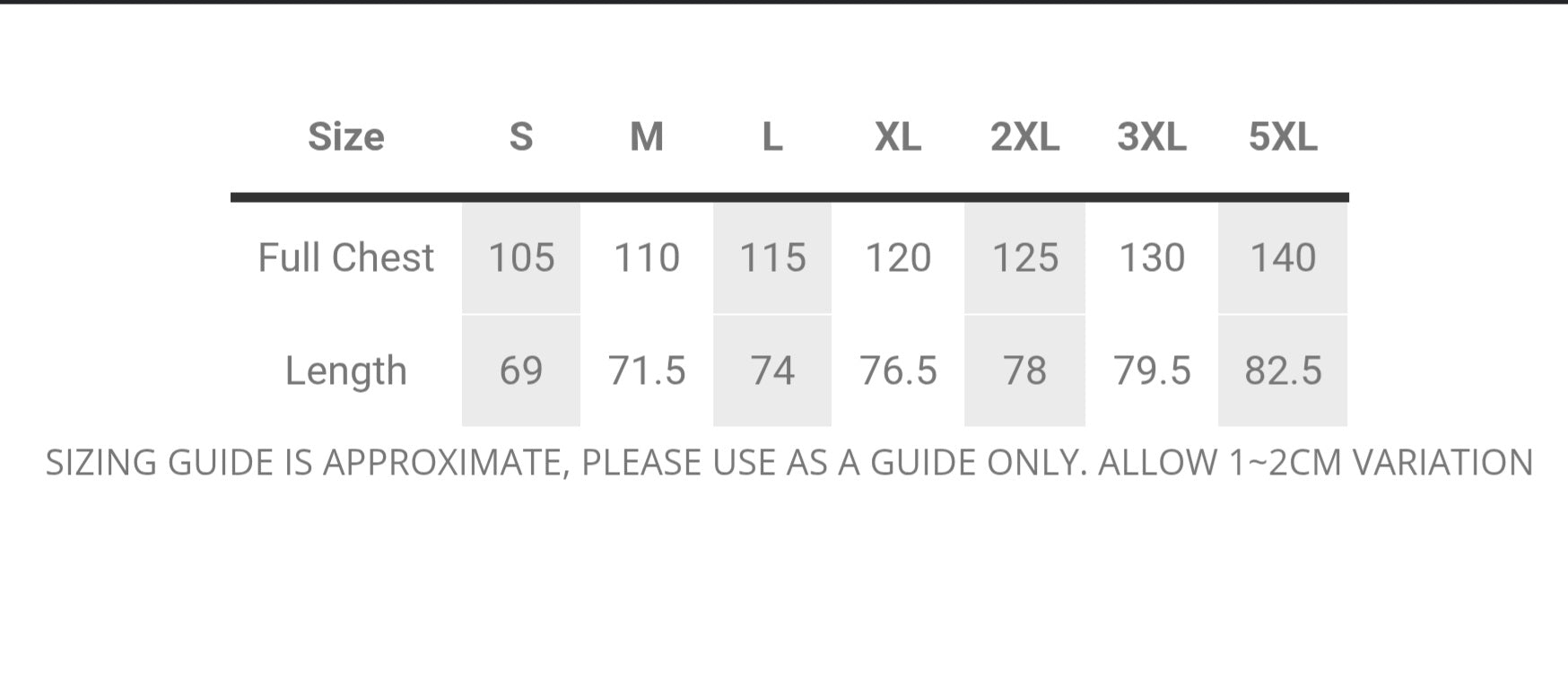The image size is (1568, 697).
Task: Click the 71.5 length value
Action: coord(647,370)
